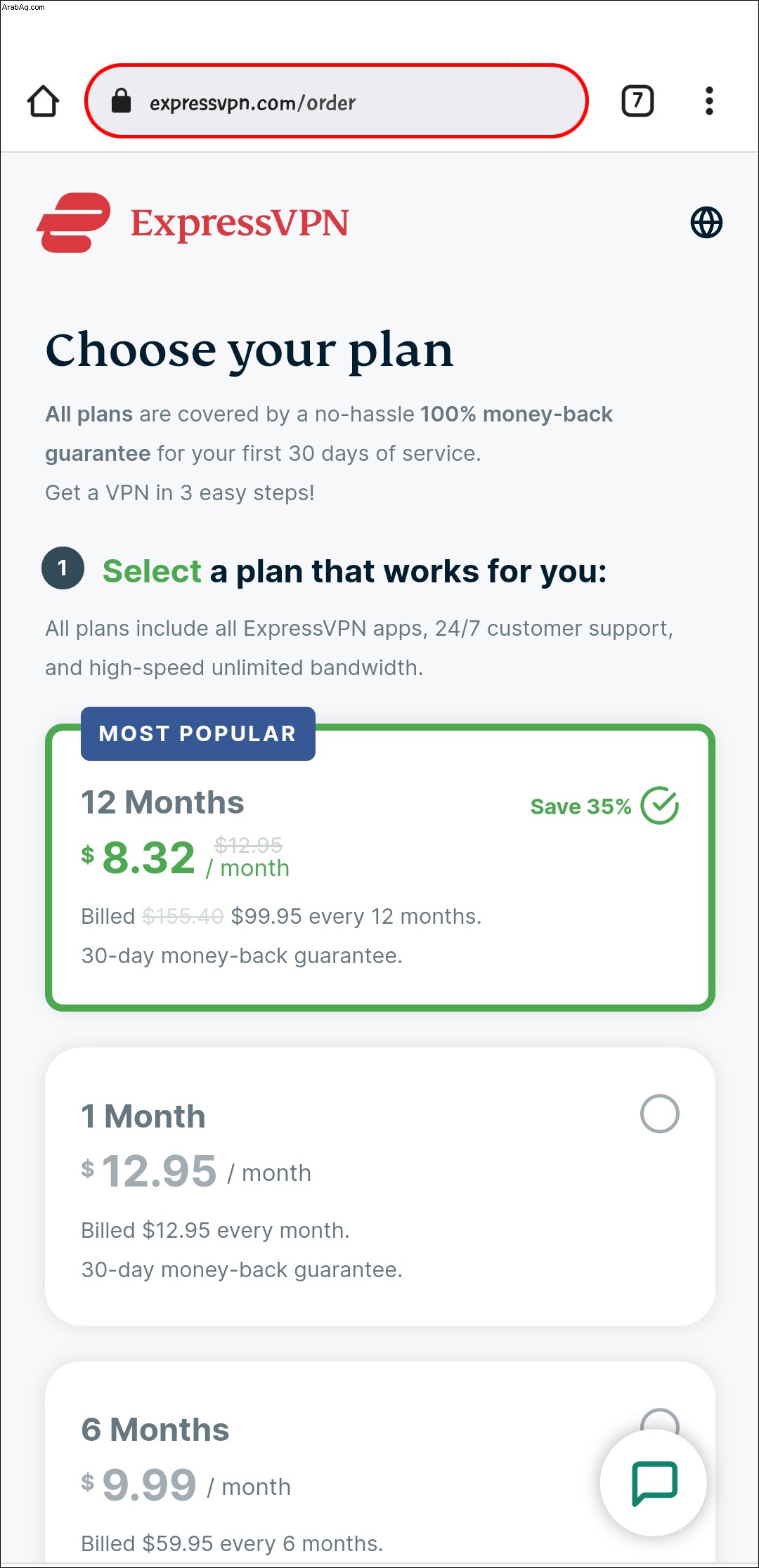Click the expressvpn.com/order address field
Viewport: 759px width, 1568px height.
(337, 101)
